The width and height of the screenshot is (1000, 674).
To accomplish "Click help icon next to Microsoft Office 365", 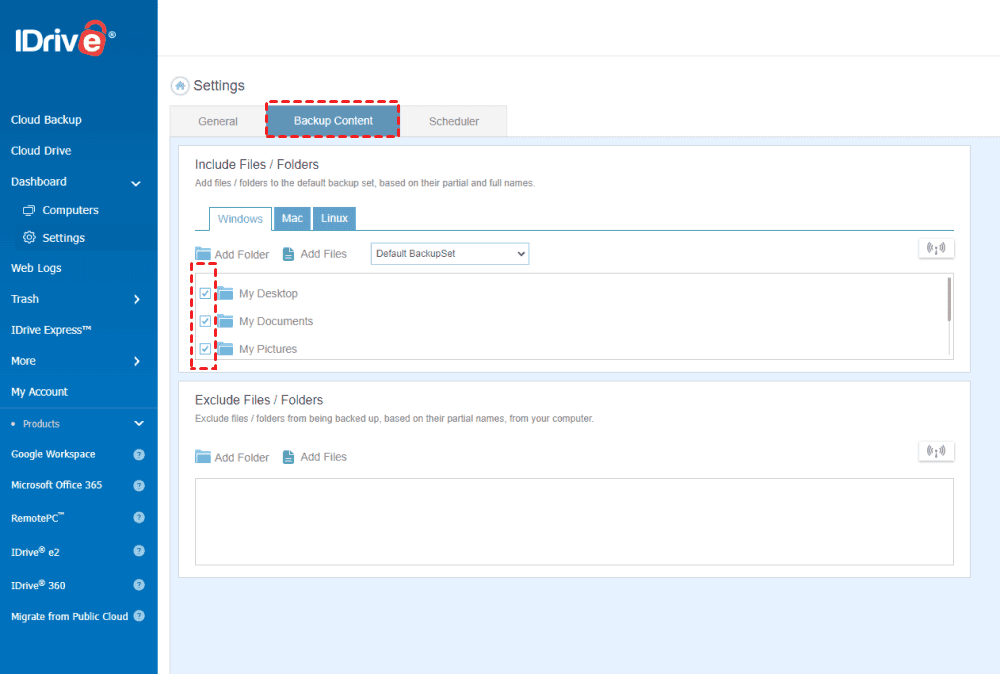I will click(x=139, y=485).
